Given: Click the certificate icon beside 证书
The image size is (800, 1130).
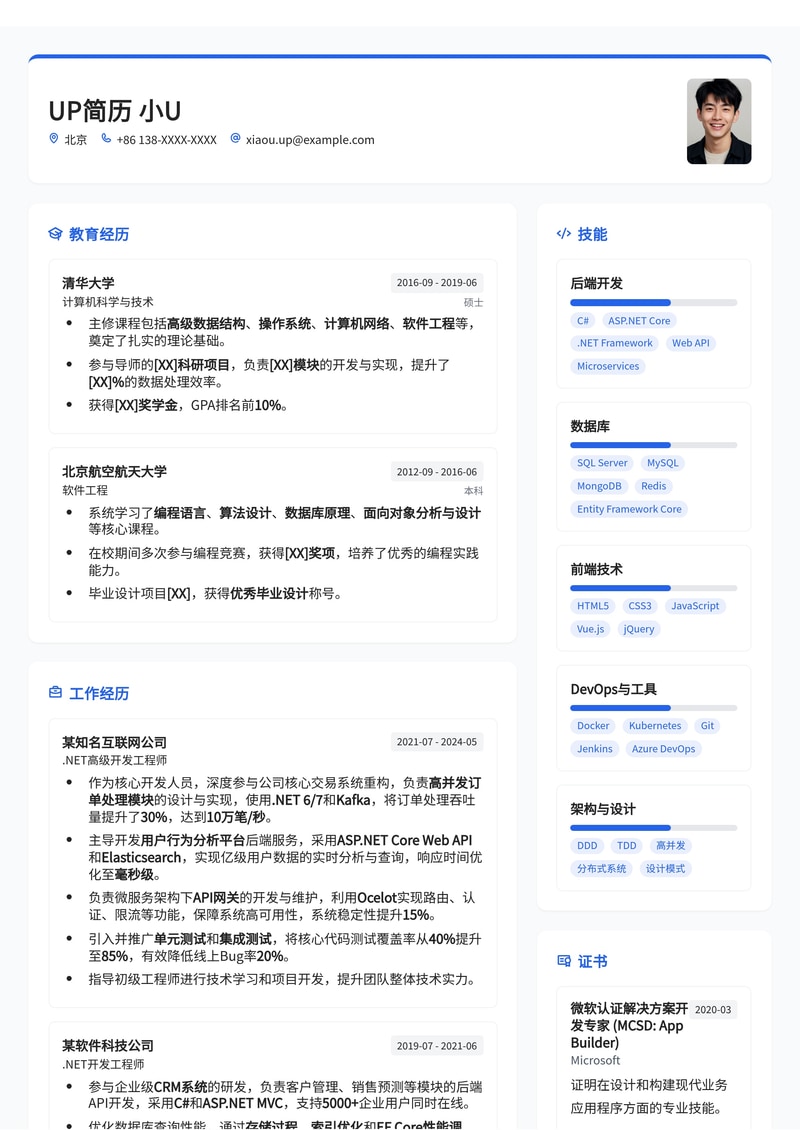Looking at the screenshot, I should [x=563, y=961].
